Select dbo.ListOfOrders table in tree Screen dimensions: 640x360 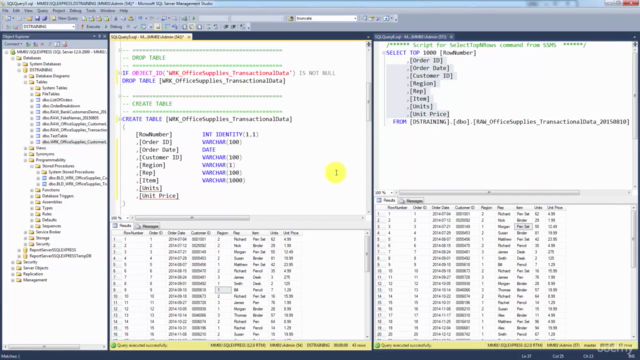[x=57, y=100]
